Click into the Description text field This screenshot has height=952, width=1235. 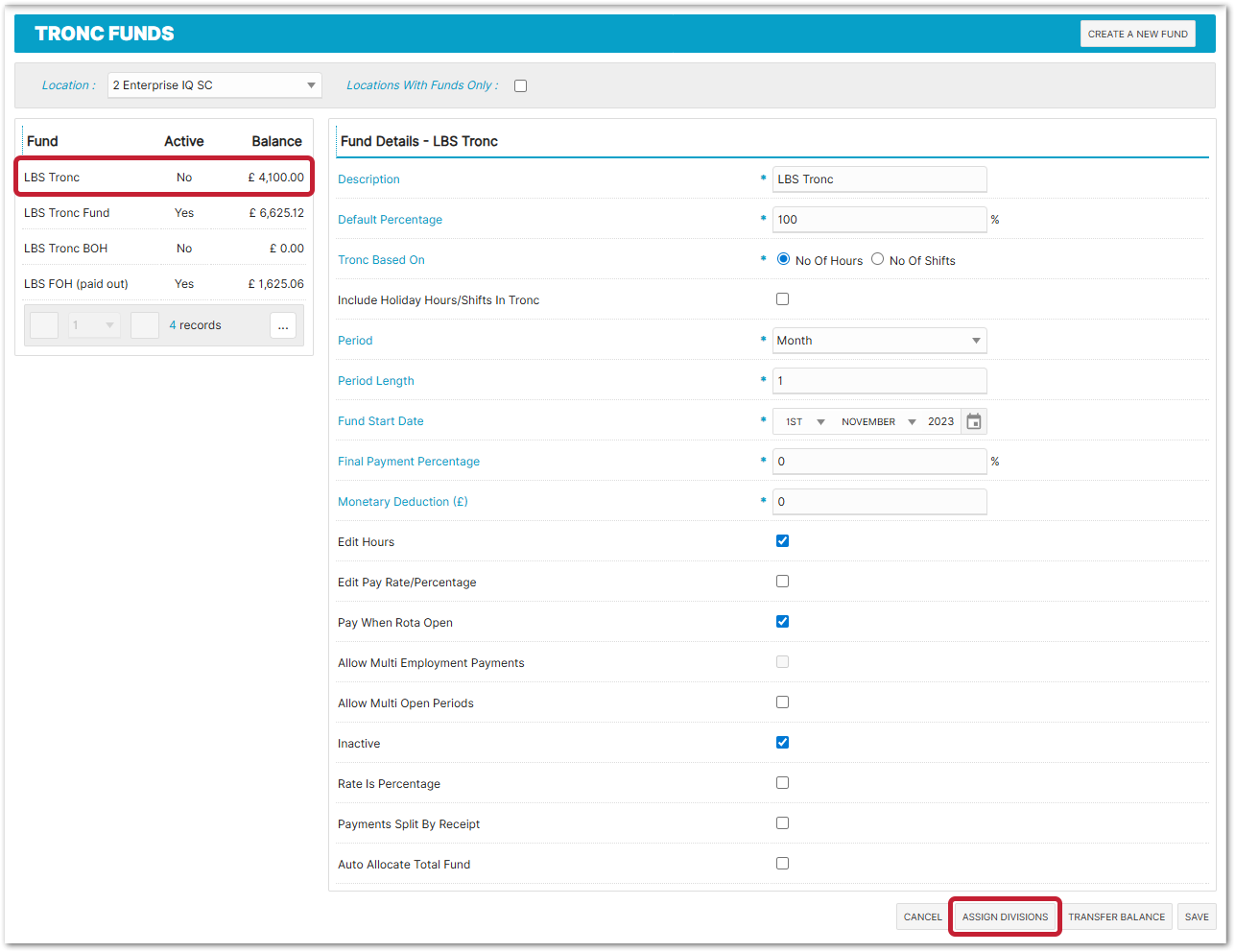[x=879, y=179]
